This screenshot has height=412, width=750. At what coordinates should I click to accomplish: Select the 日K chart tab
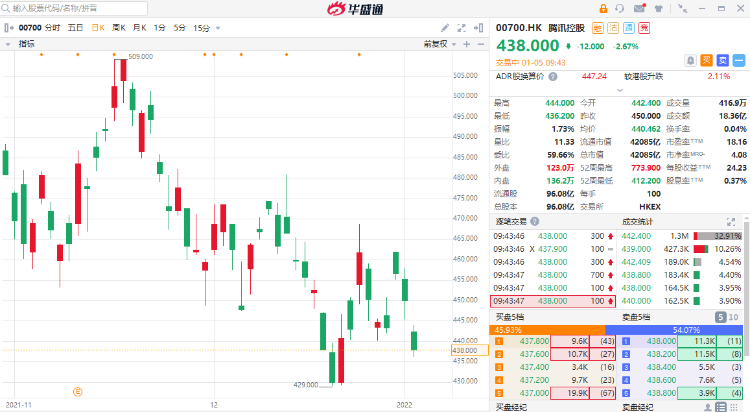98,28
